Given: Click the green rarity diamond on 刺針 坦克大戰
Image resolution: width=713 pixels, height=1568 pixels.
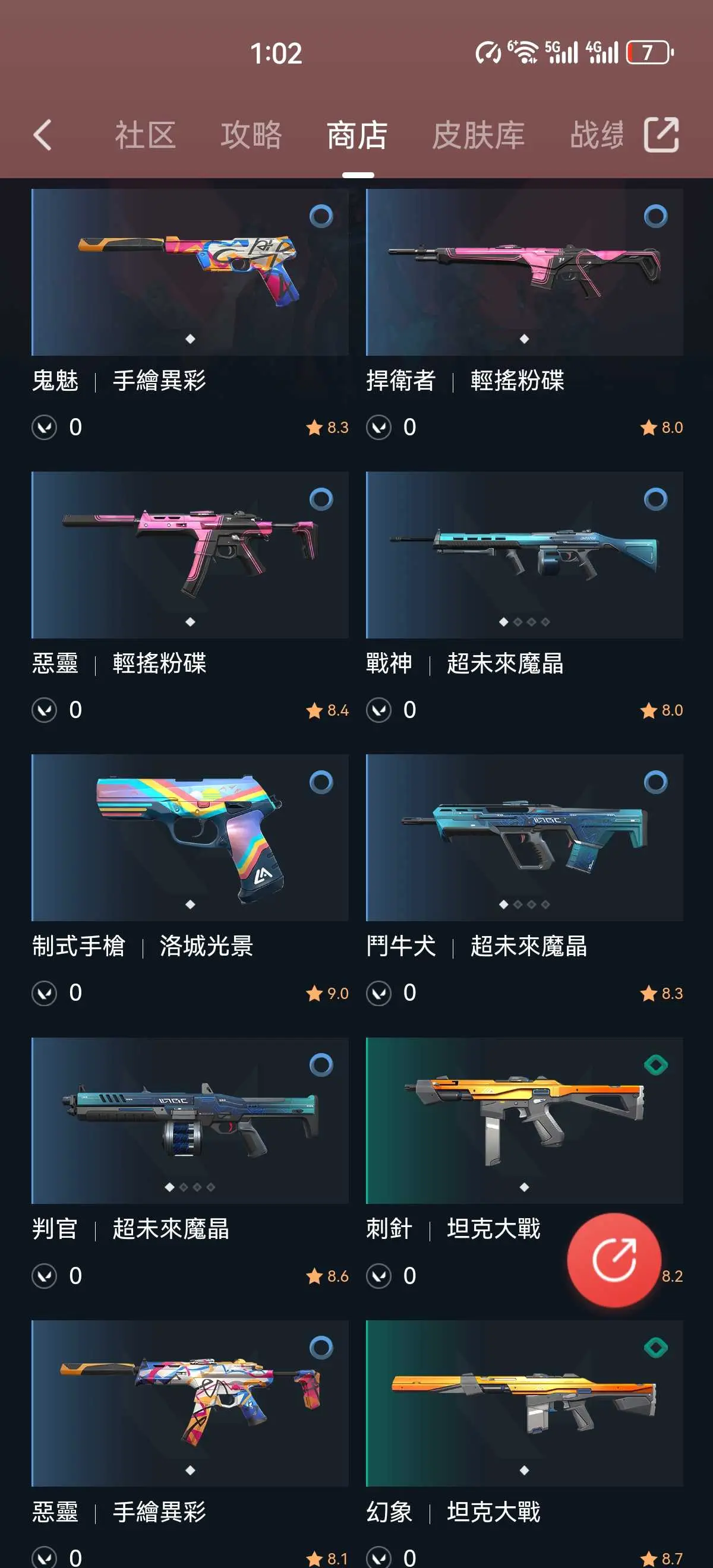Looking at the screenshot, I should coord(656,1064).
